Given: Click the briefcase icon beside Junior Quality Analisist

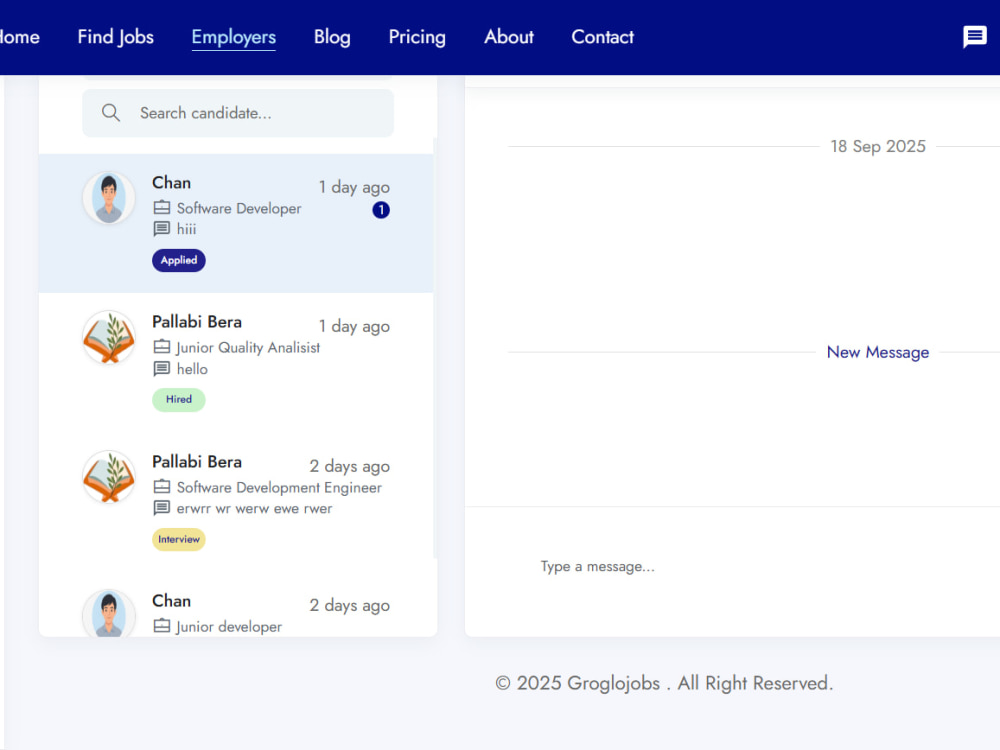Looking at the screenshot, I should click(162, 347).
